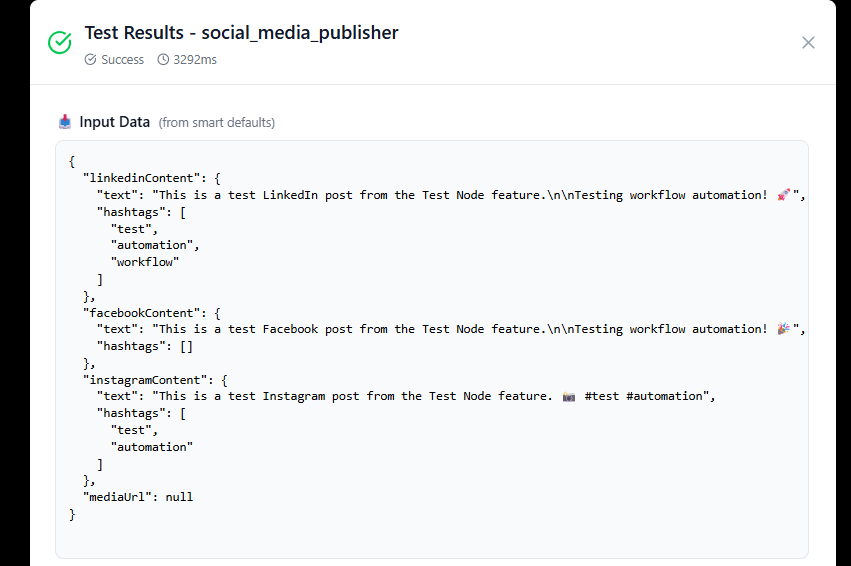The height and width of the screenshot is (566, 851).
Task: Click the small Success status check icon
Action: pos(91,60)
